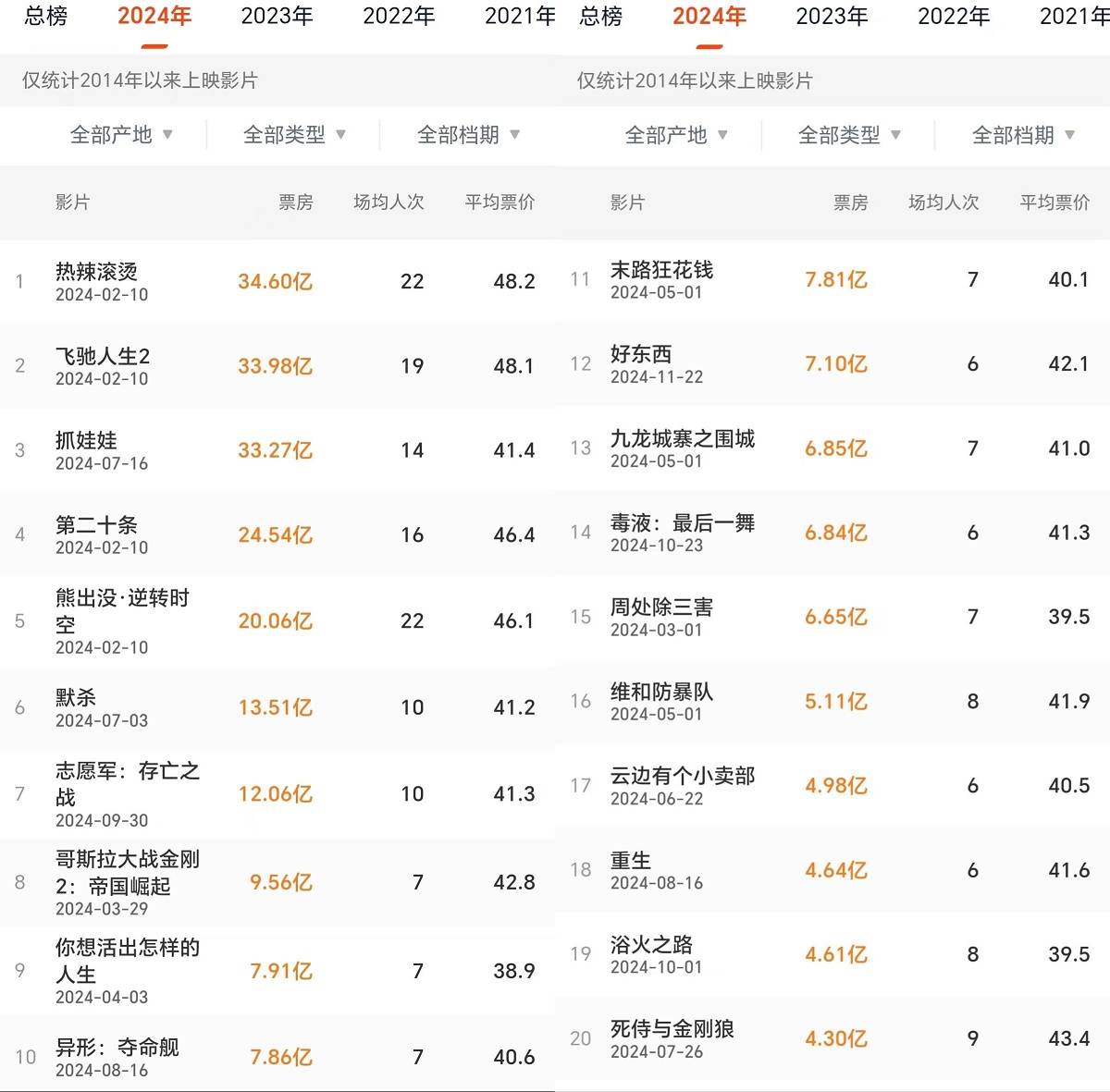Select the 2023年 tab on the left list

277,16
